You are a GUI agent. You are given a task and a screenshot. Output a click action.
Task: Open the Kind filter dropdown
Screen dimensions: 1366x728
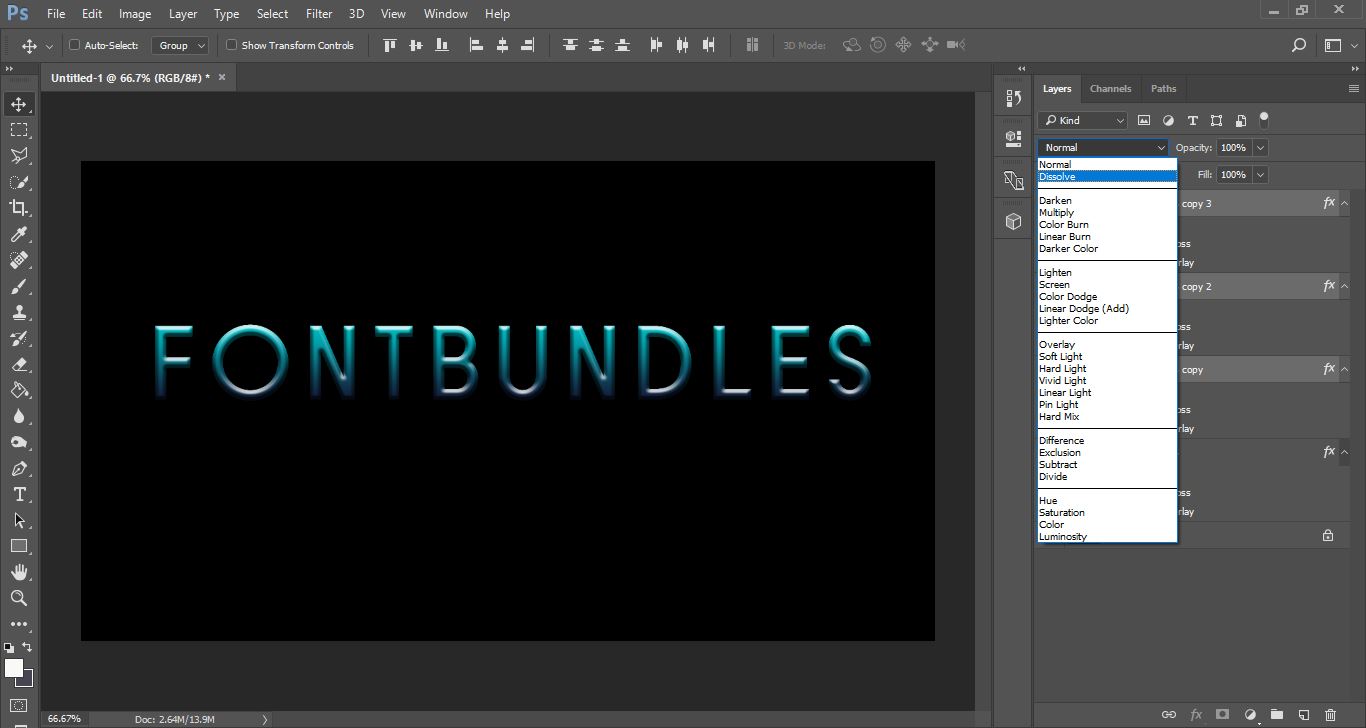[1083, 120]
